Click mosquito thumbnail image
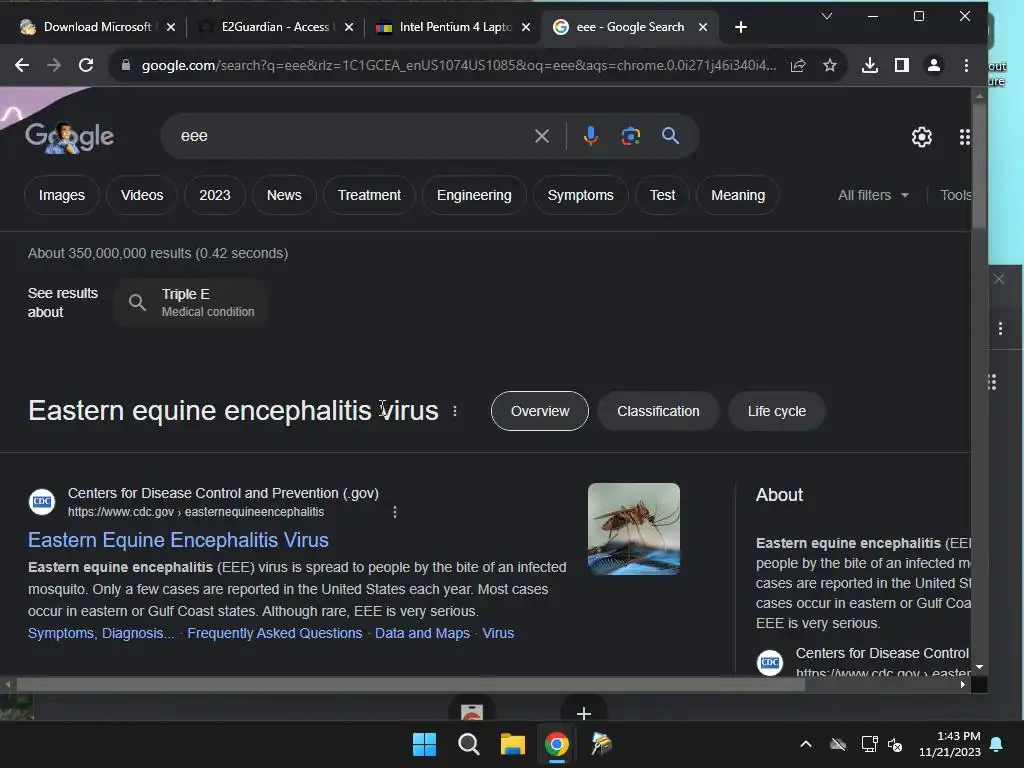 [x=633, y=529]
